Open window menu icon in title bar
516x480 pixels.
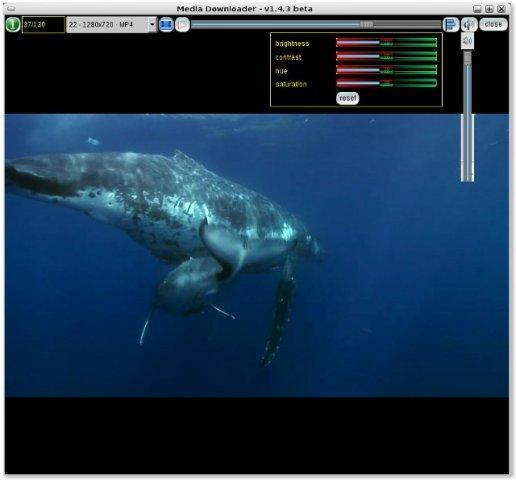(11, 8)
